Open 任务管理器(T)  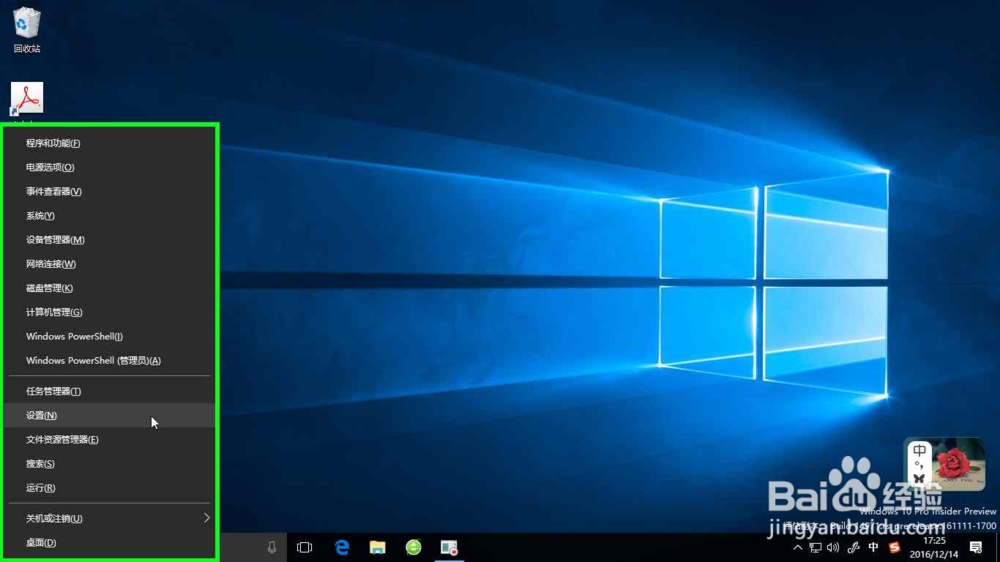point(109,391)
